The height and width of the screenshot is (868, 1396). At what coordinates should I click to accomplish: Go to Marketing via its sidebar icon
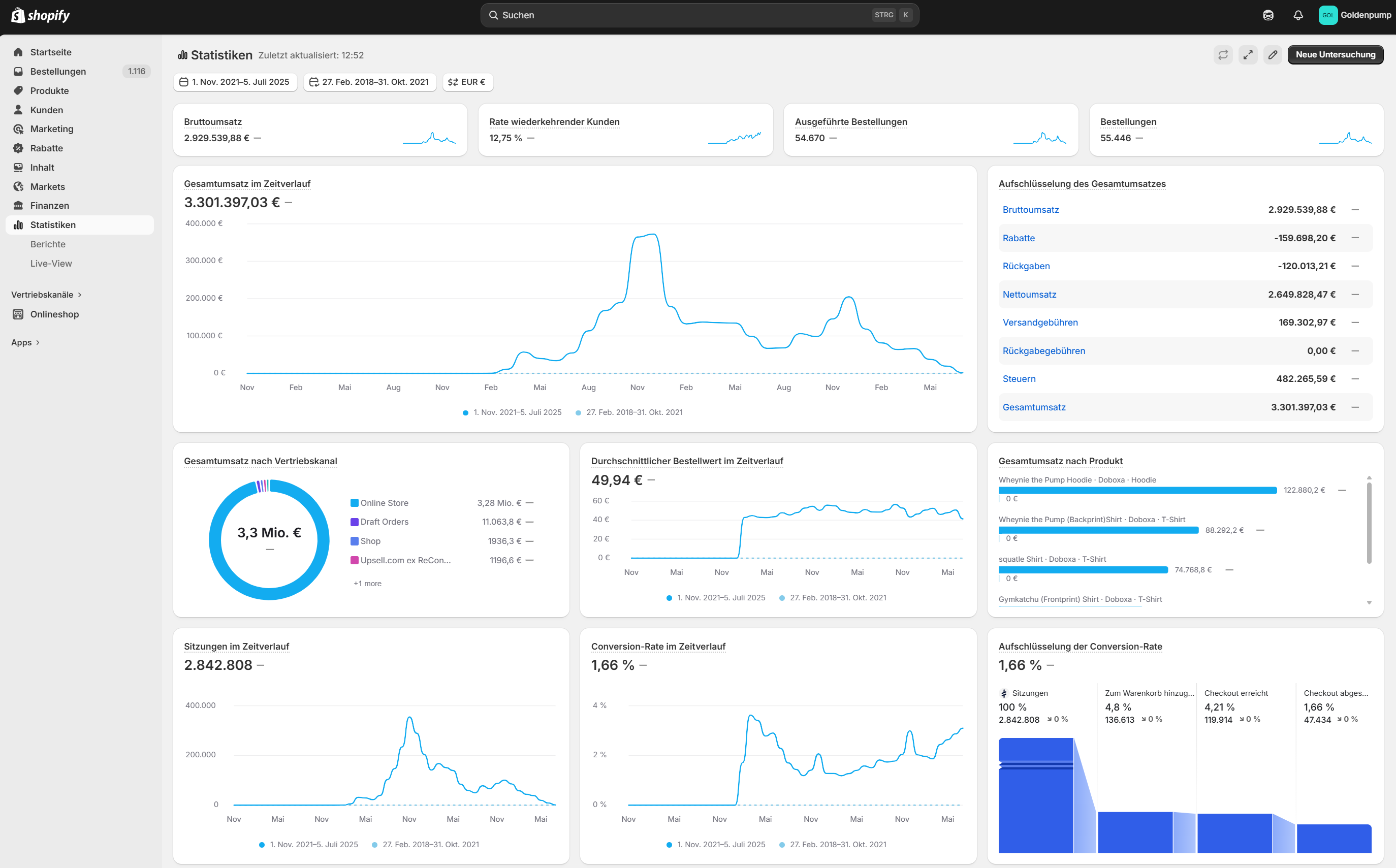click(19, 128)
